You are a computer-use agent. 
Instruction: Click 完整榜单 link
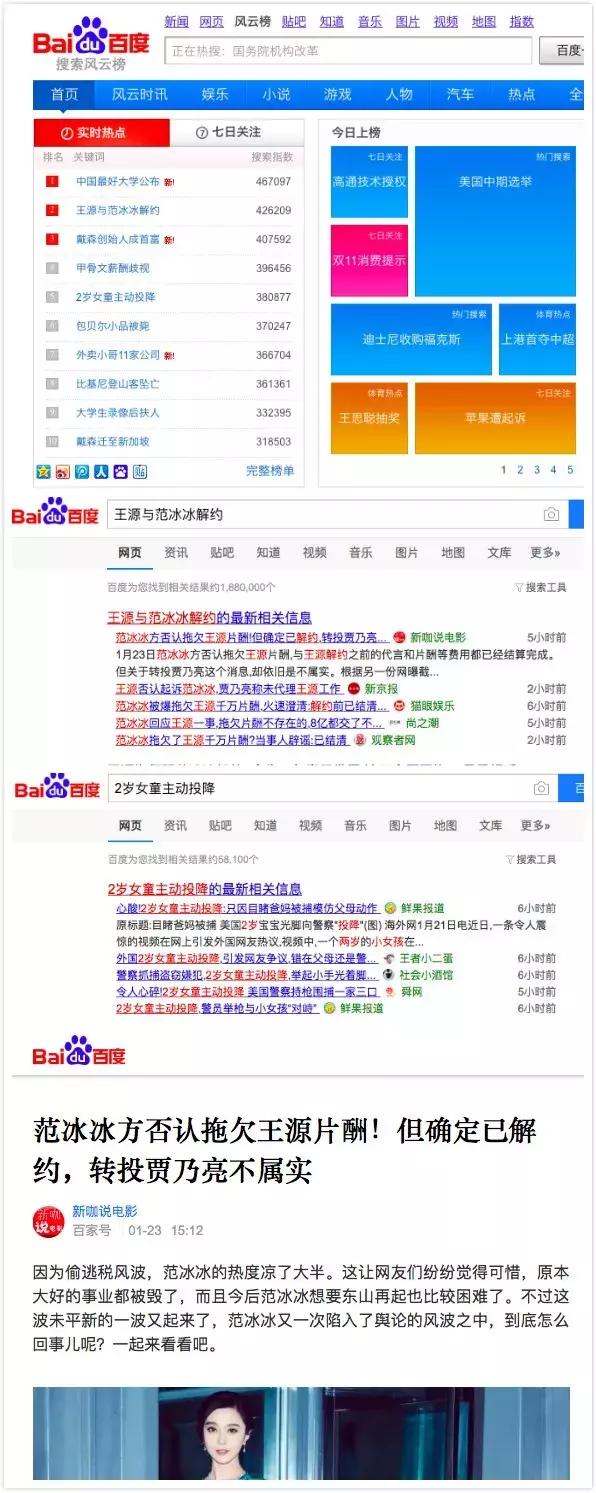coord(270,470)
